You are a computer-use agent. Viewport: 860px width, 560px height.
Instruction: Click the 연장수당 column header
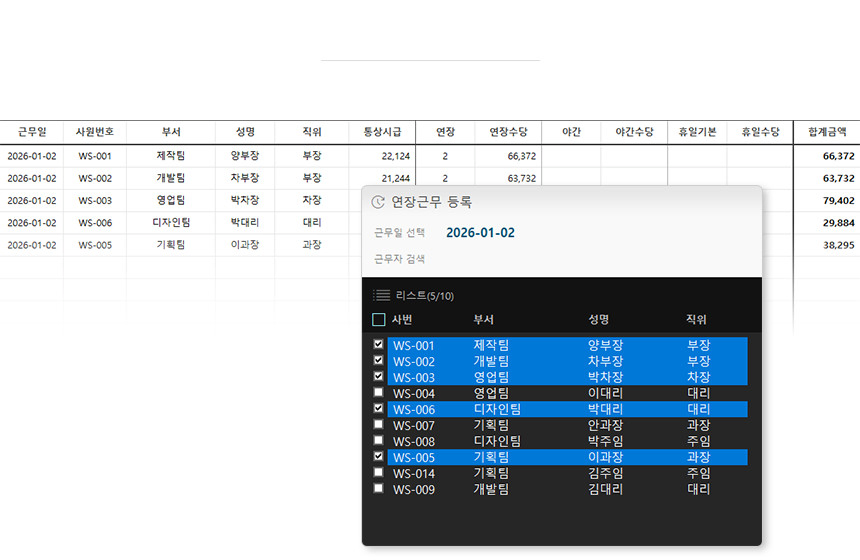pos(507,132)
